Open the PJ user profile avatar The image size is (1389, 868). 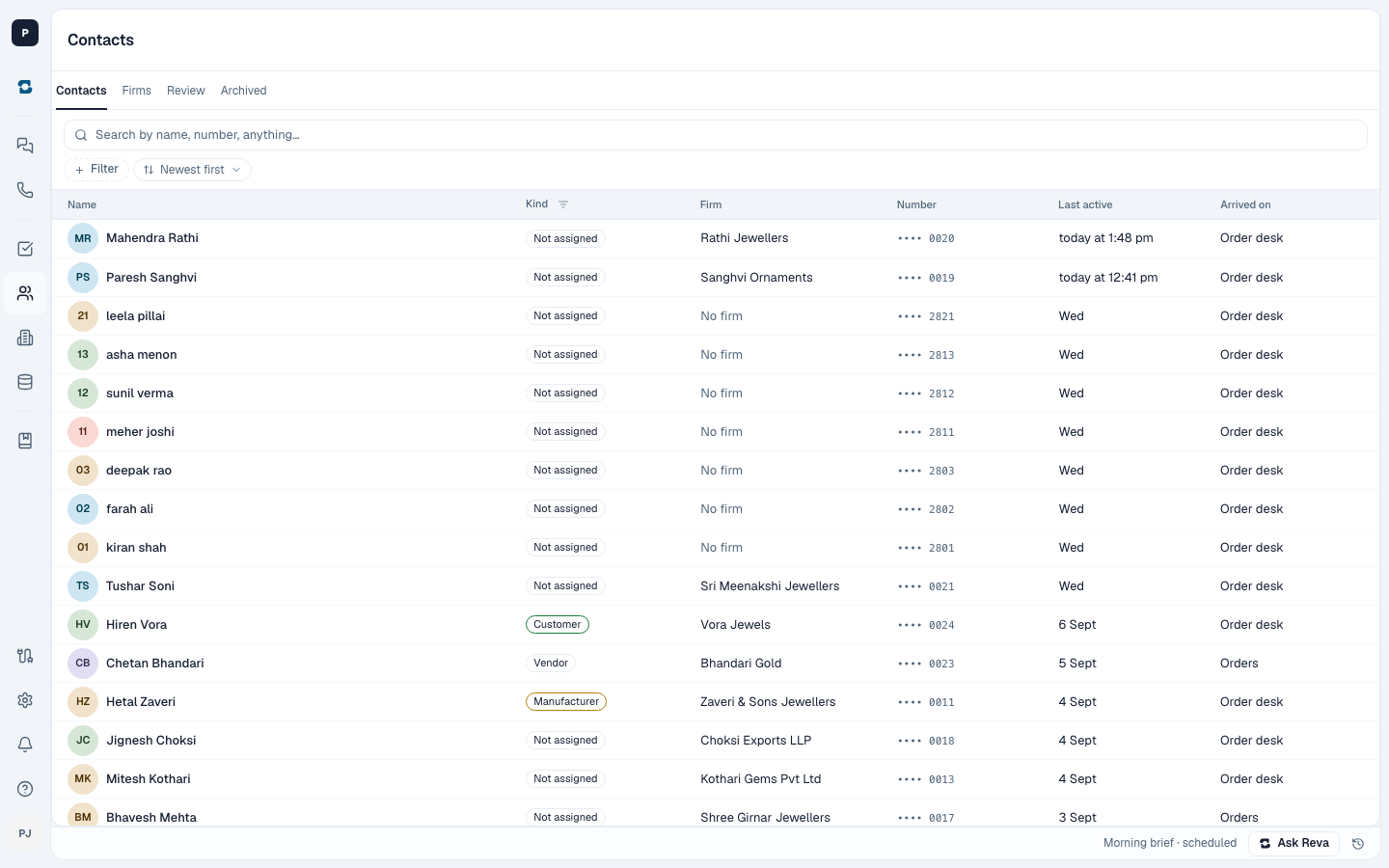pos(25,833)
